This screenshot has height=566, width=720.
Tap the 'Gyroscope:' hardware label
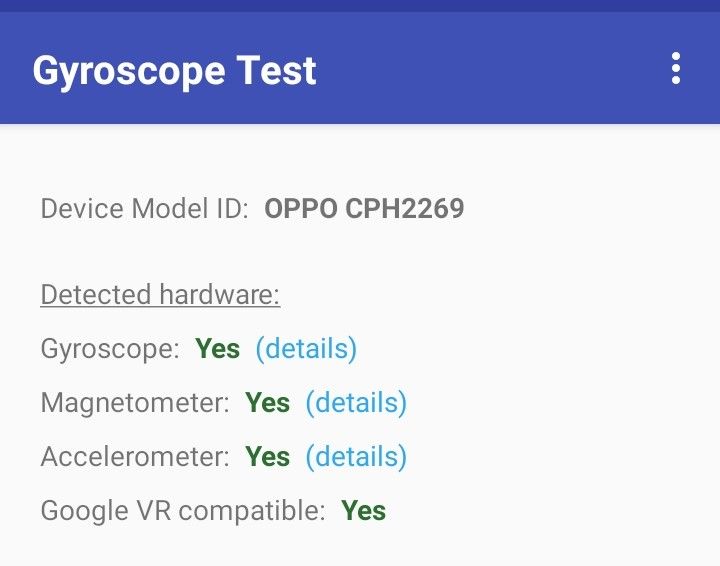coord(110,348)
